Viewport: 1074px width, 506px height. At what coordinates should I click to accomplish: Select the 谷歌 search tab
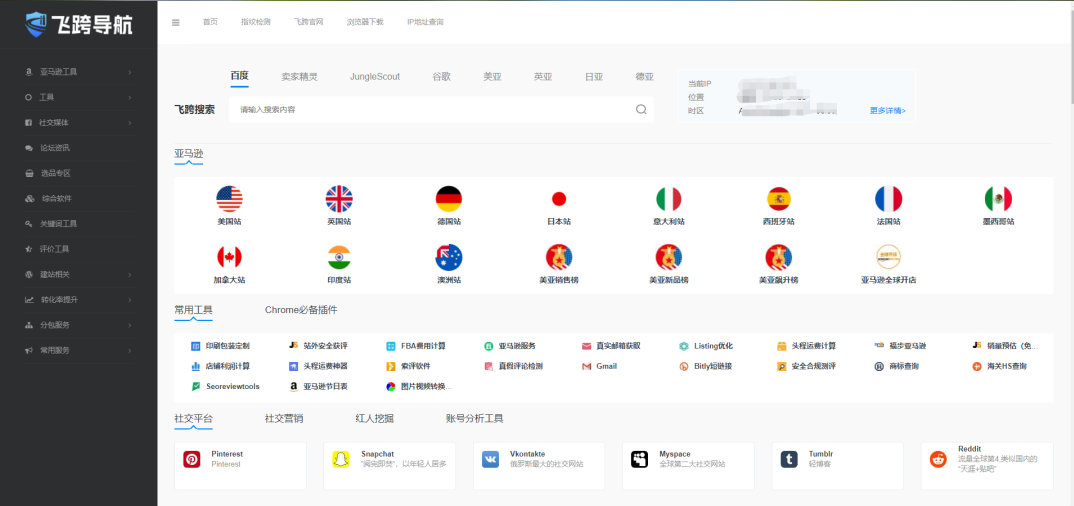[441, 77]
